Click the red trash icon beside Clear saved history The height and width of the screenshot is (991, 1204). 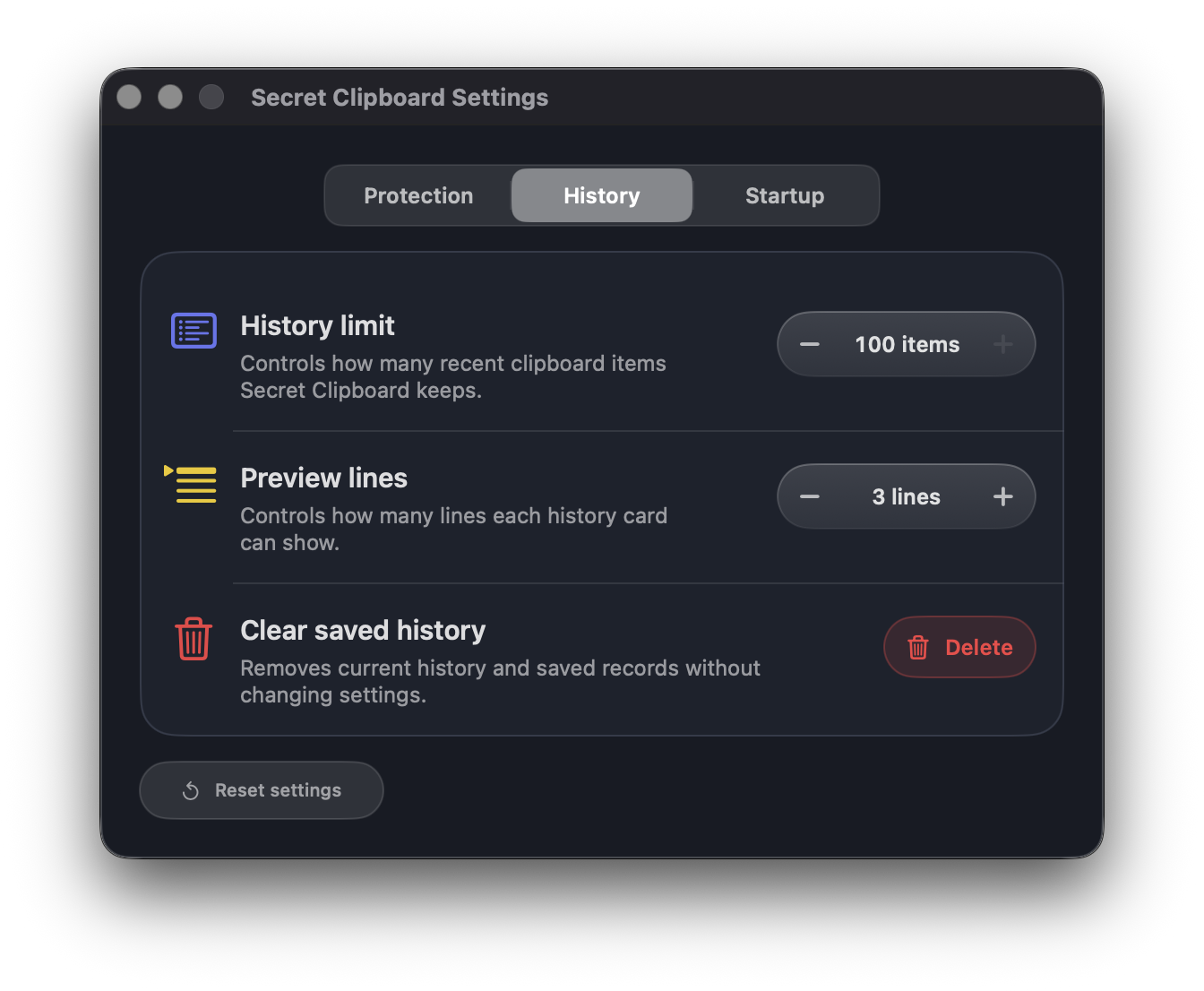(x=193, y=639)
